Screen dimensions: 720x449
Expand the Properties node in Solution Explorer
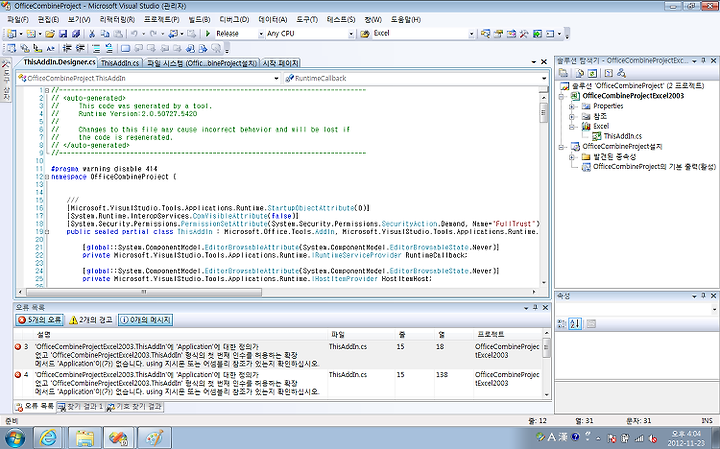coord(572,107)
